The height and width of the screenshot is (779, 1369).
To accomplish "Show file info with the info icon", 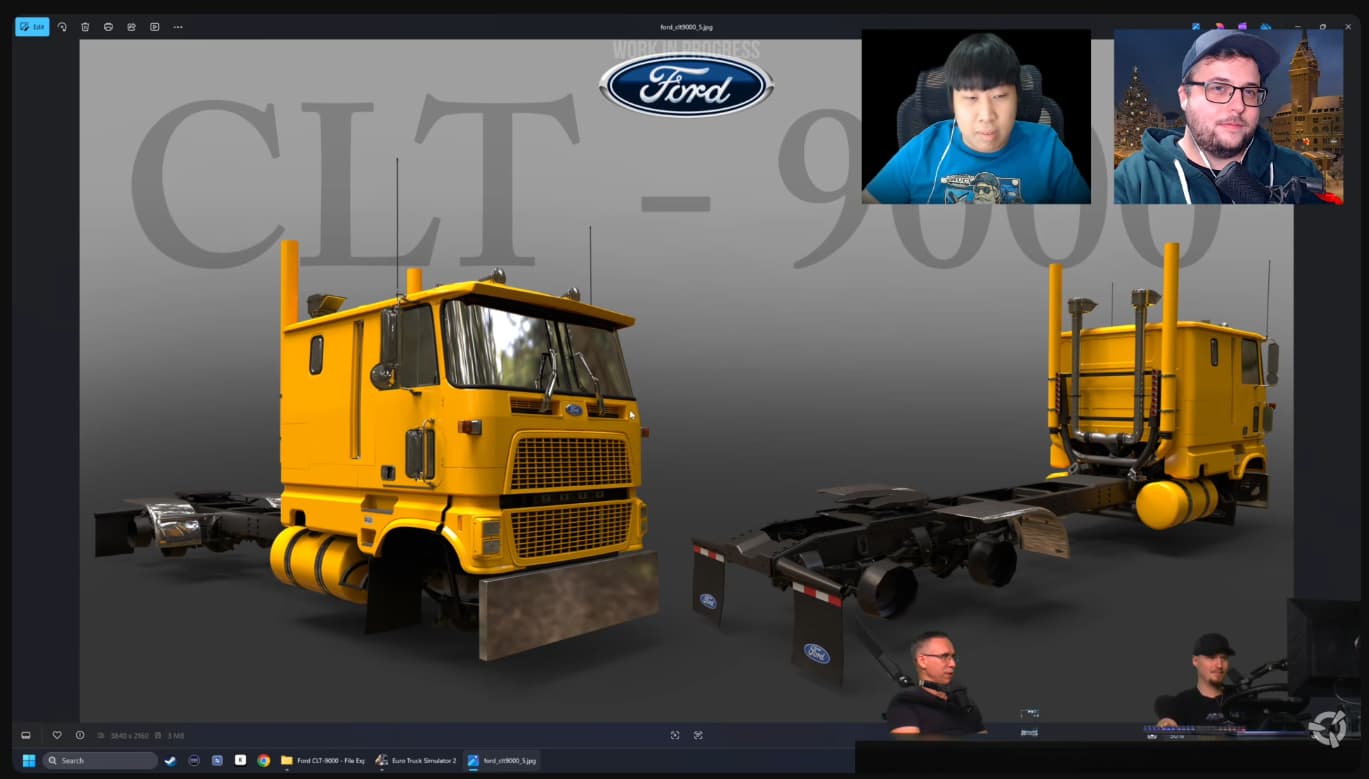I will (80, 735).
